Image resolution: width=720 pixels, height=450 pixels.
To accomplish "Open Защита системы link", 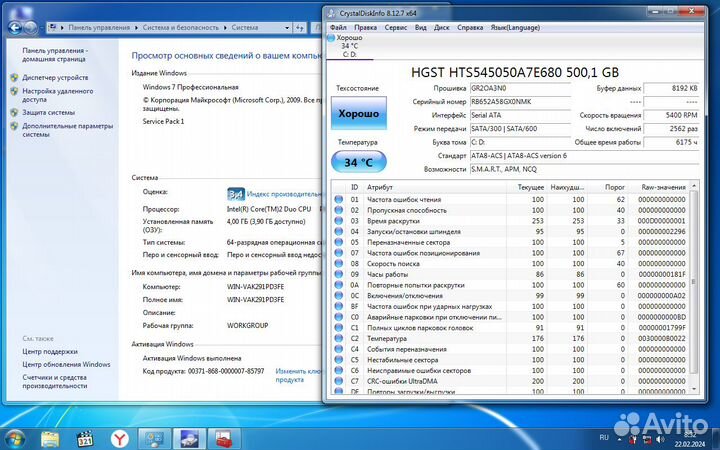I will (x=48, y=112).
